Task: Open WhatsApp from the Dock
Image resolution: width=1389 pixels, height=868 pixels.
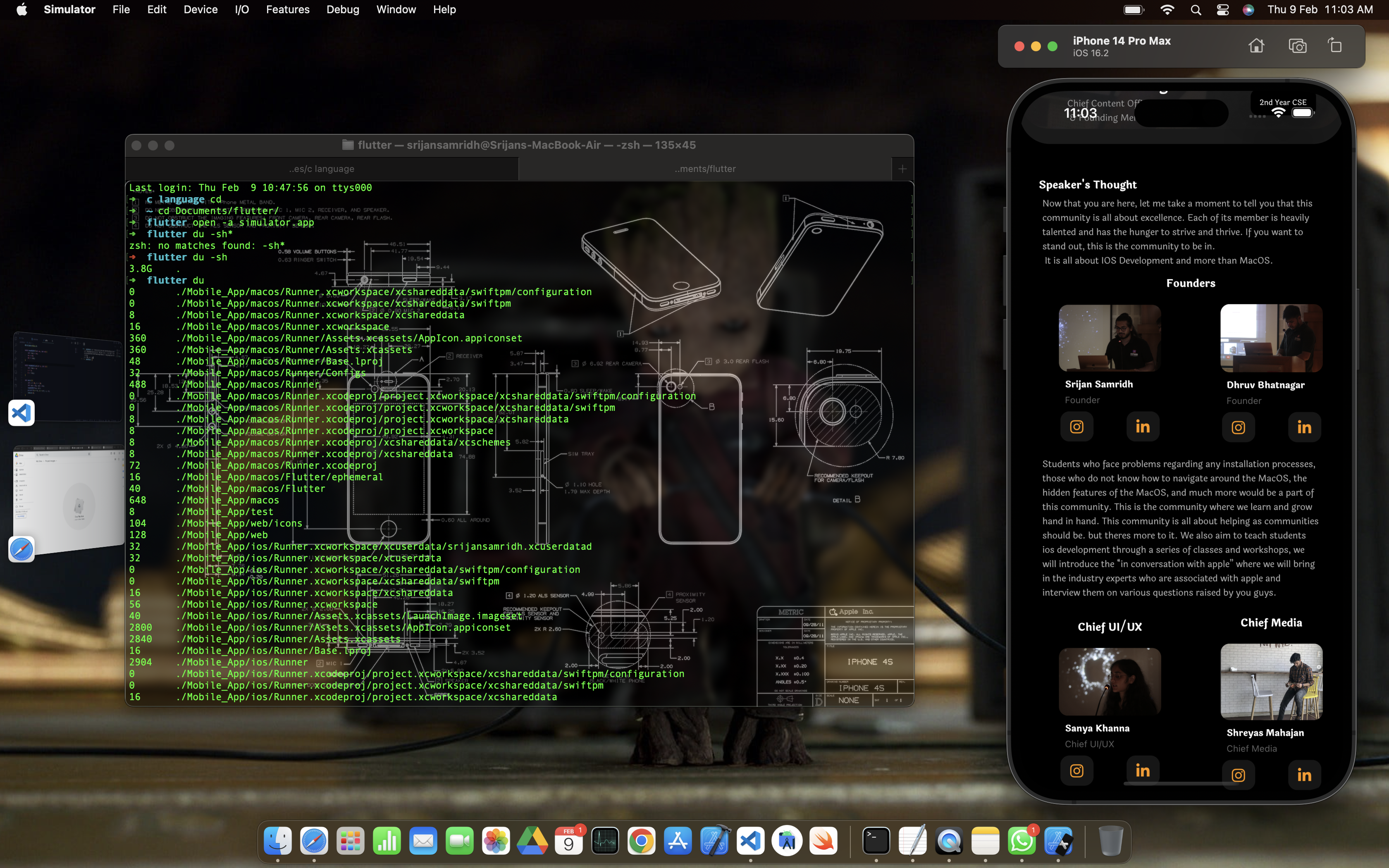Action: pos(1021,841)
